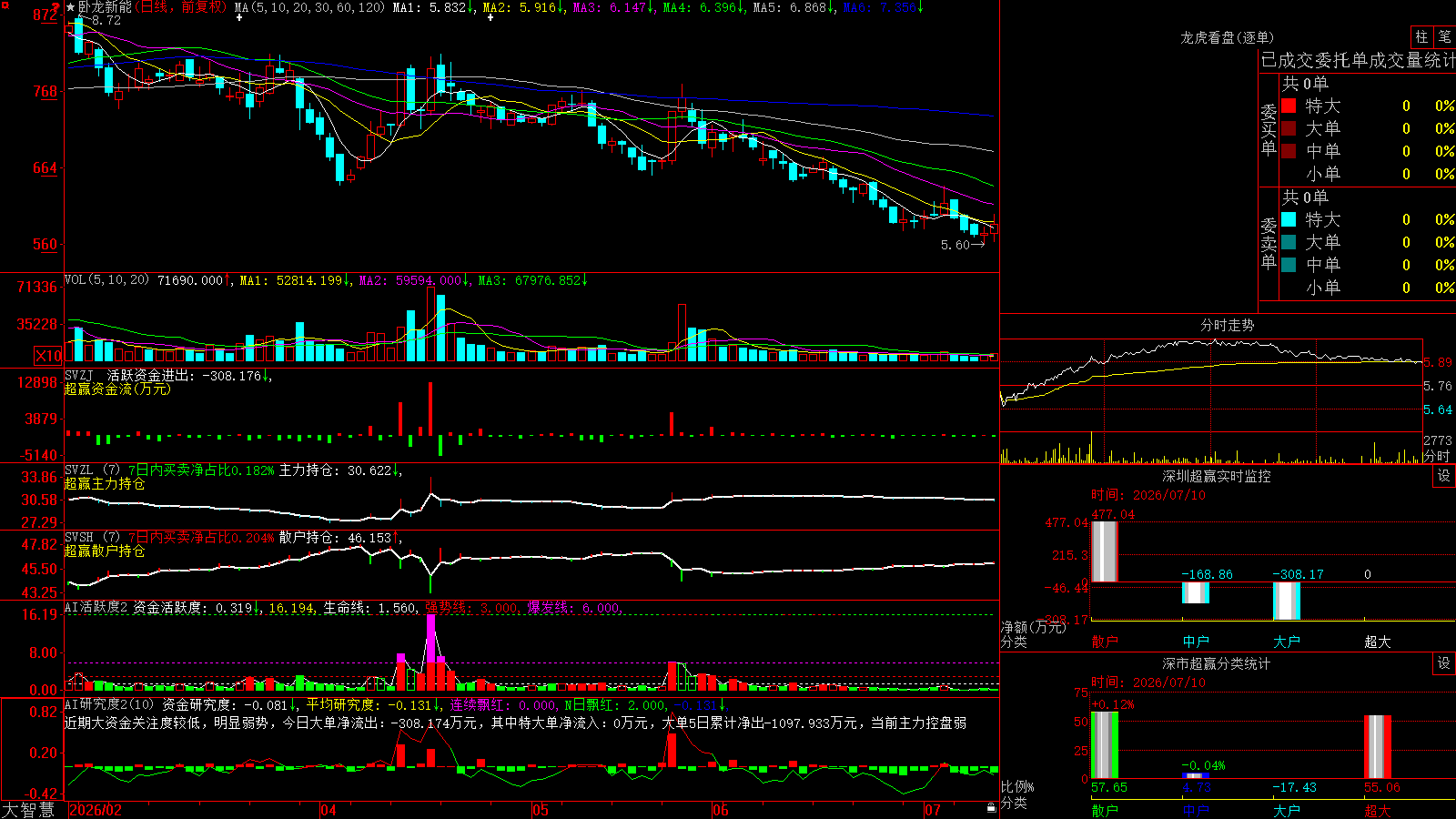Click the 05 month timeline marker
Screen dimensions: 1456x819
pyautogui.click(x=541, y=810)
